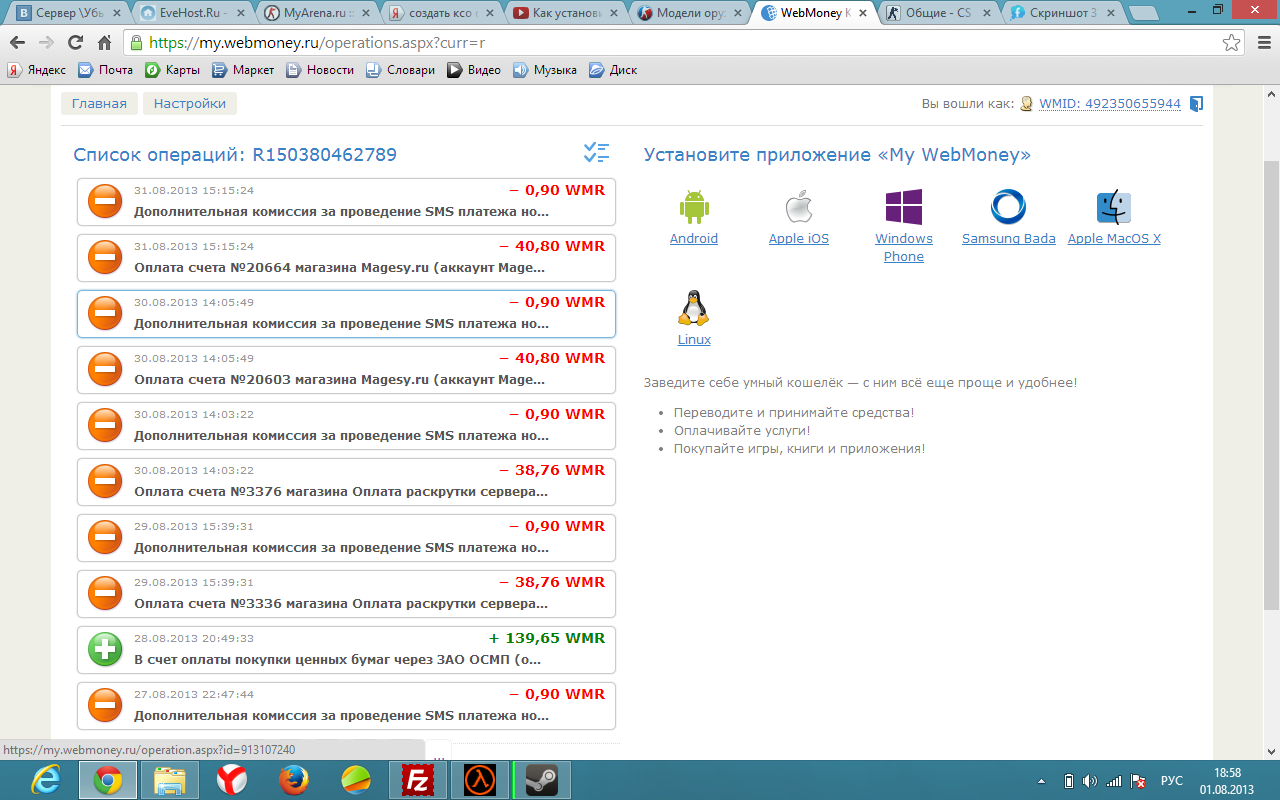
Task: Open the Apple iOS text link
Action: point(799,239)
